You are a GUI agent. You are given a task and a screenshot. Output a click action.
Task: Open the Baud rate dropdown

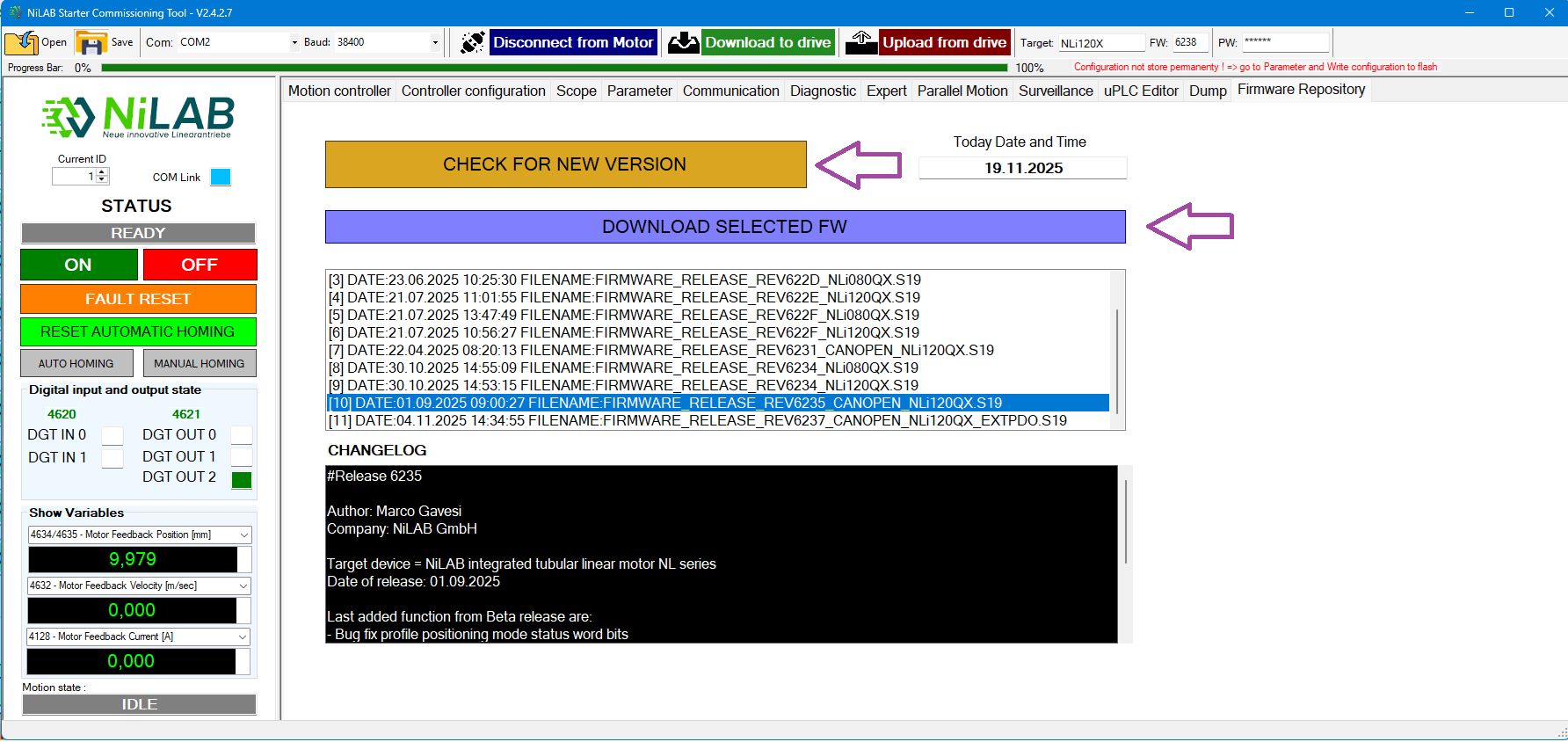click(x=435, y=42)
